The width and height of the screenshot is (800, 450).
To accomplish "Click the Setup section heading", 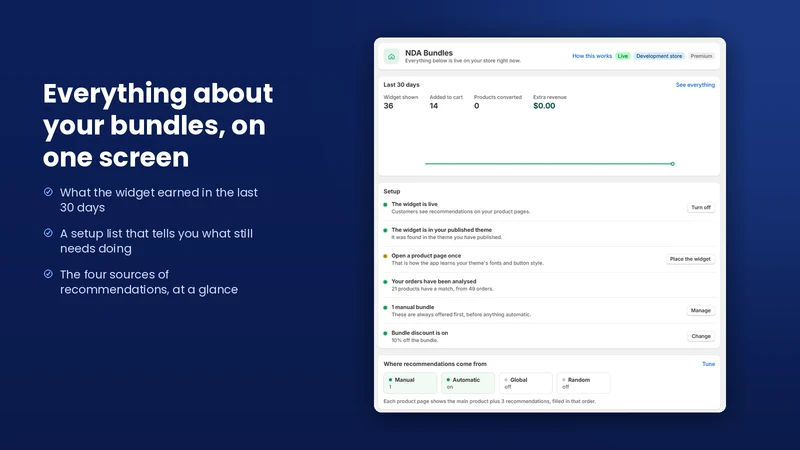I will (392, 191).
